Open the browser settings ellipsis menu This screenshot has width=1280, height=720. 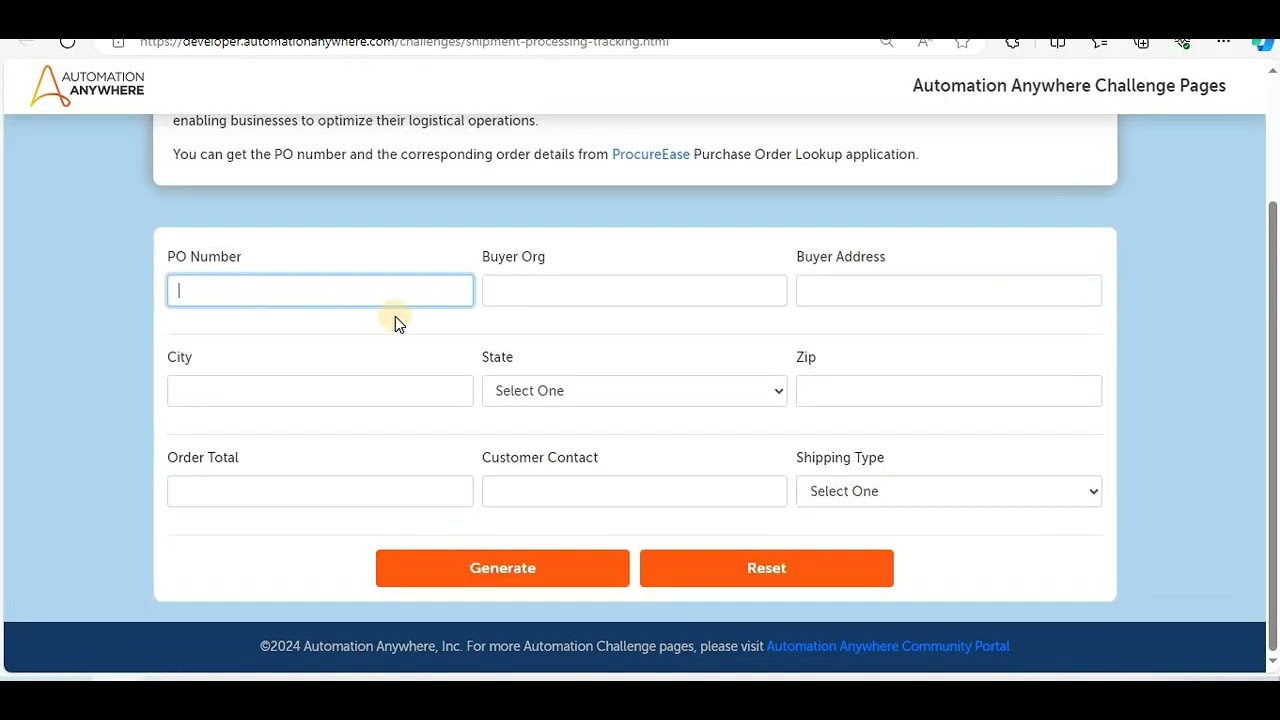1223,42
